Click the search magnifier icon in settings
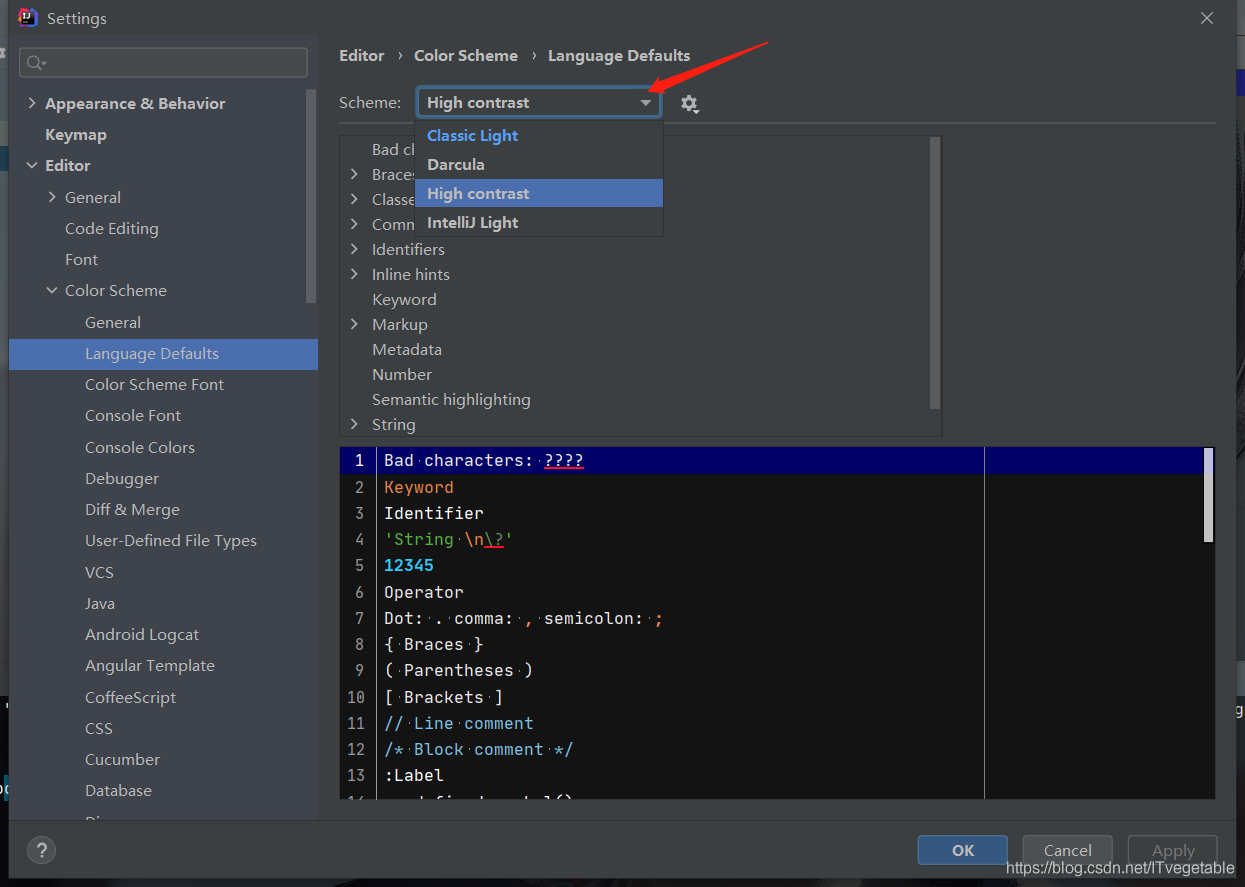The height and width of the screenshot is (887, 1245). (35, 63)
